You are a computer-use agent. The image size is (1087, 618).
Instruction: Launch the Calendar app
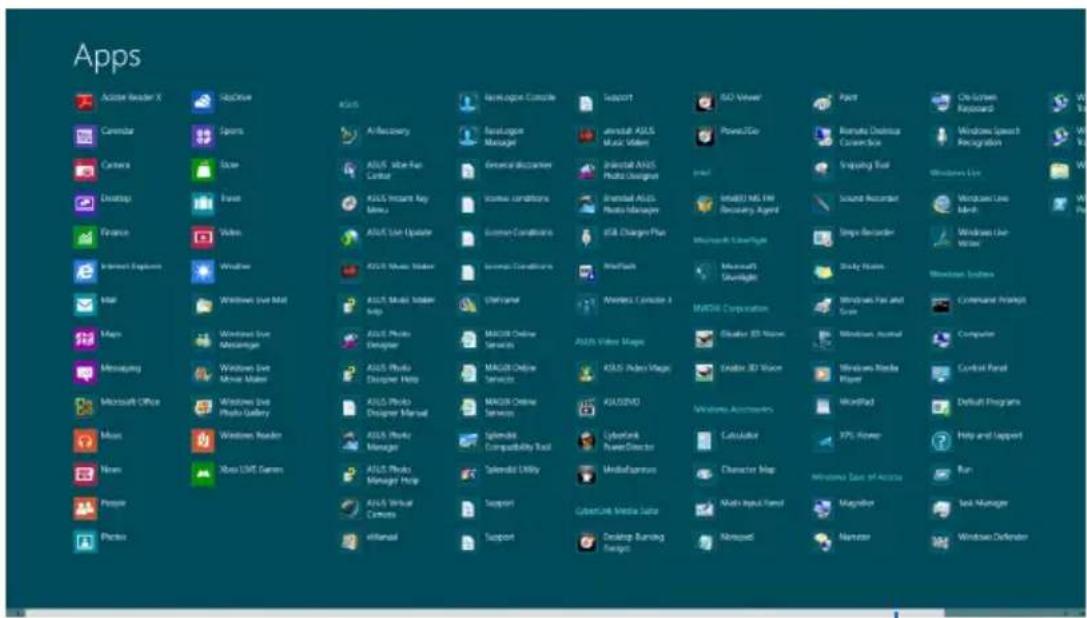[x=104, y=135]
